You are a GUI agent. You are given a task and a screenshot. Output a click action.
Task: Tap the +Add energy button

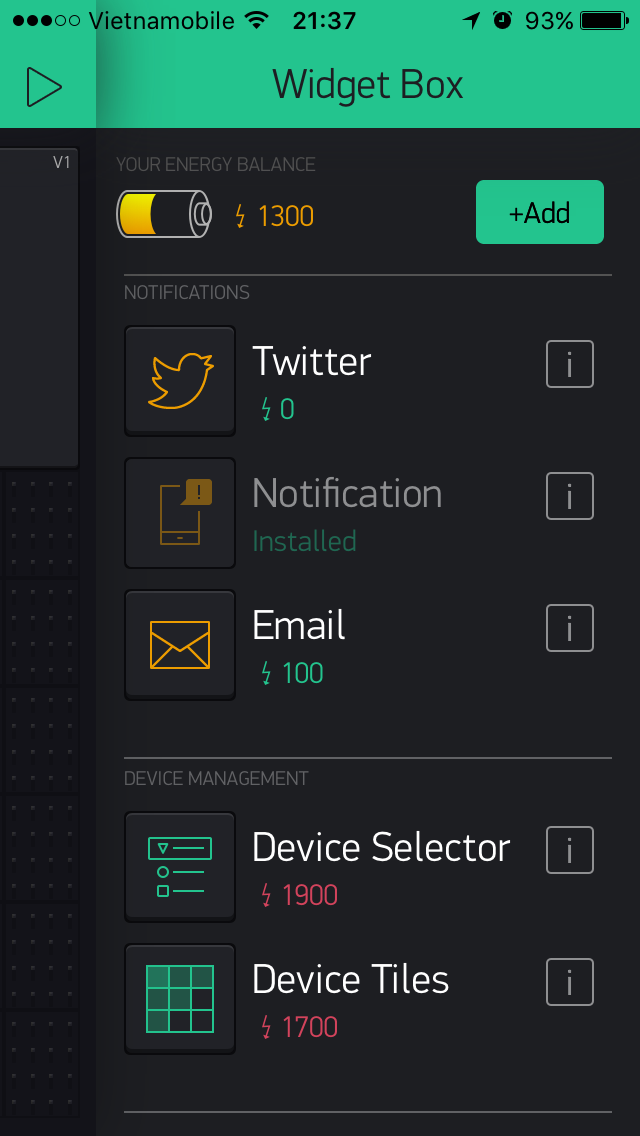540,212
